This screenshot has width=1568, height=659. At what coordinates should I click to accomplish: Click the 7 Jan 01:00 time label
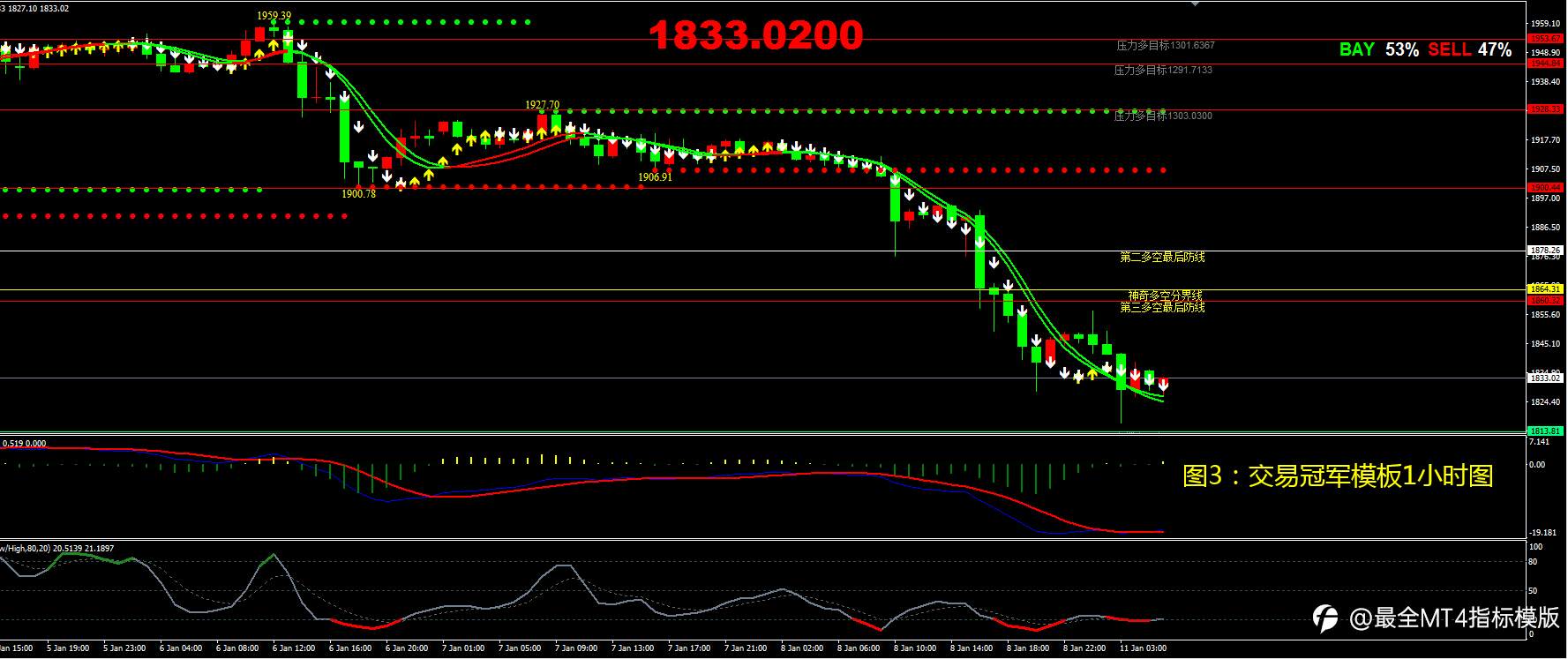463,648
